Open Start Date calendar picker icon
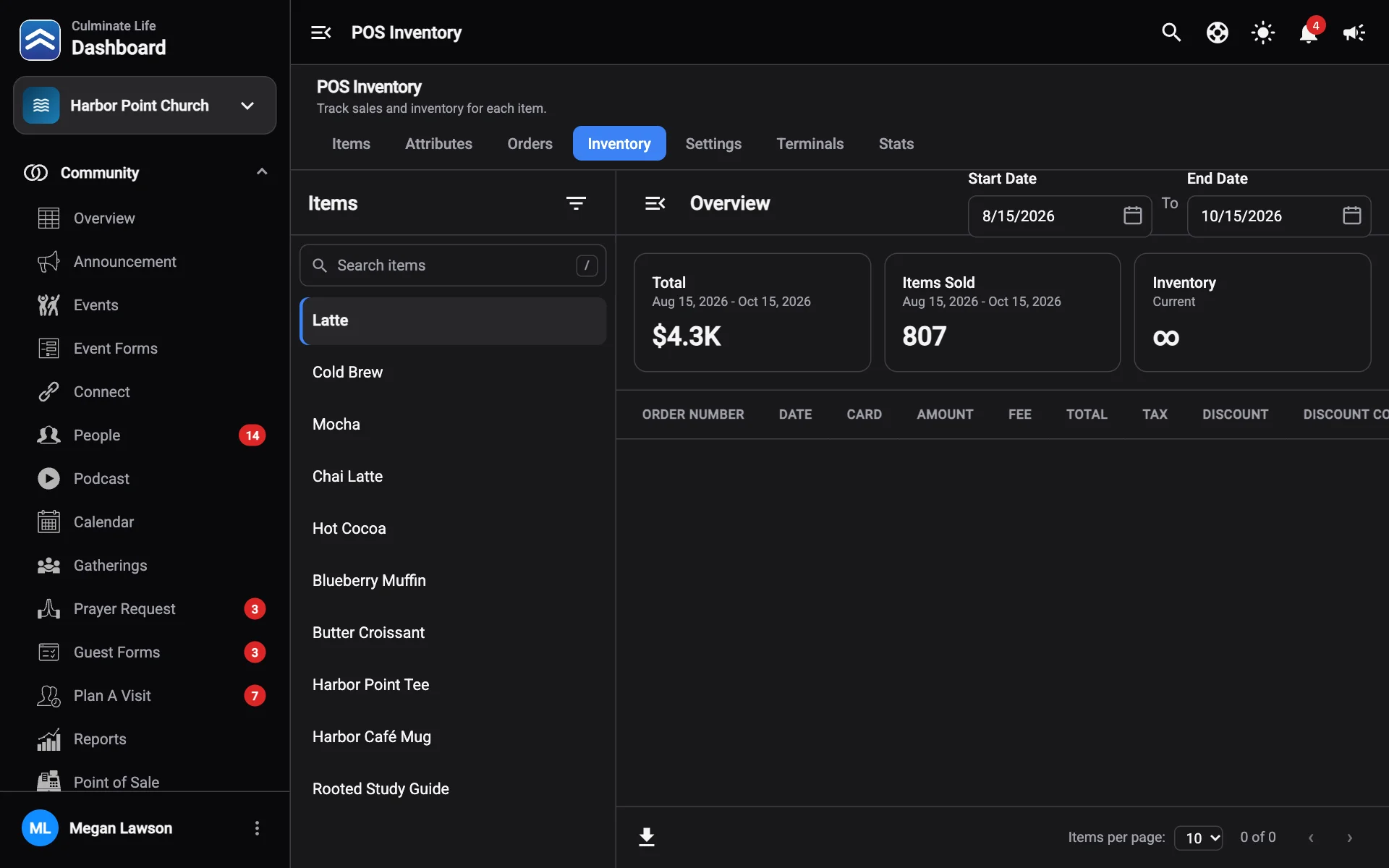The width and height of the screenshot is (1389, 868). click(1132, 216)
